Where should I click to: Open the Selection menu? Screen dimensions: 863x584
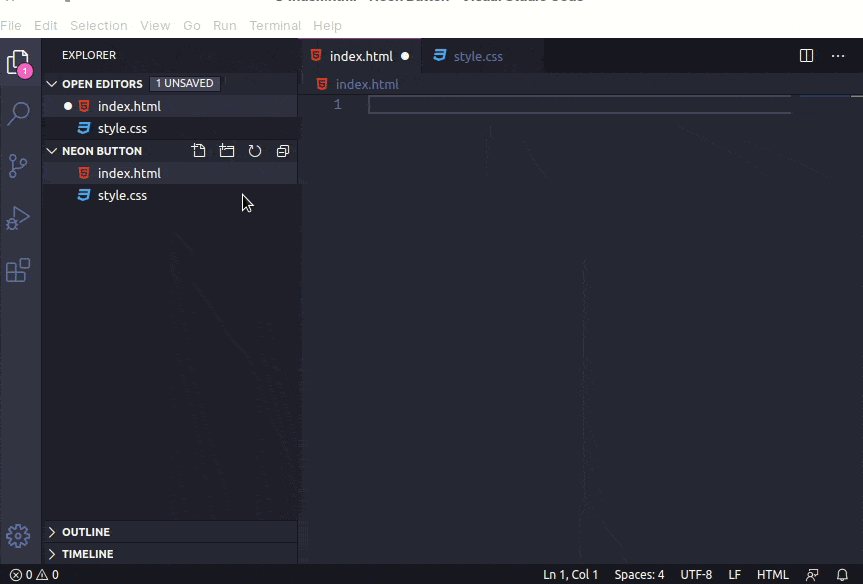(99, 25)
